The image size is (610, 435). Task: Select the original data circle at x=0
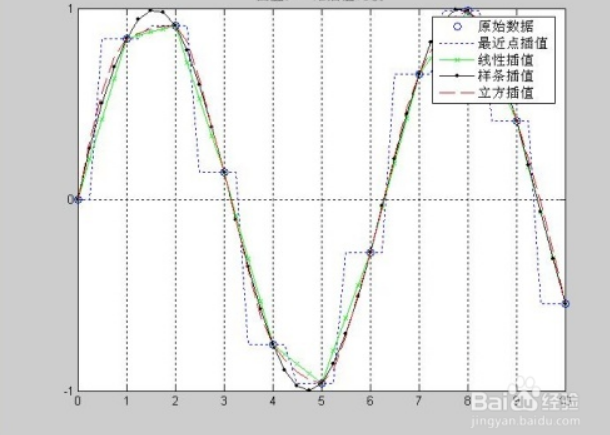tap(78, 200)
